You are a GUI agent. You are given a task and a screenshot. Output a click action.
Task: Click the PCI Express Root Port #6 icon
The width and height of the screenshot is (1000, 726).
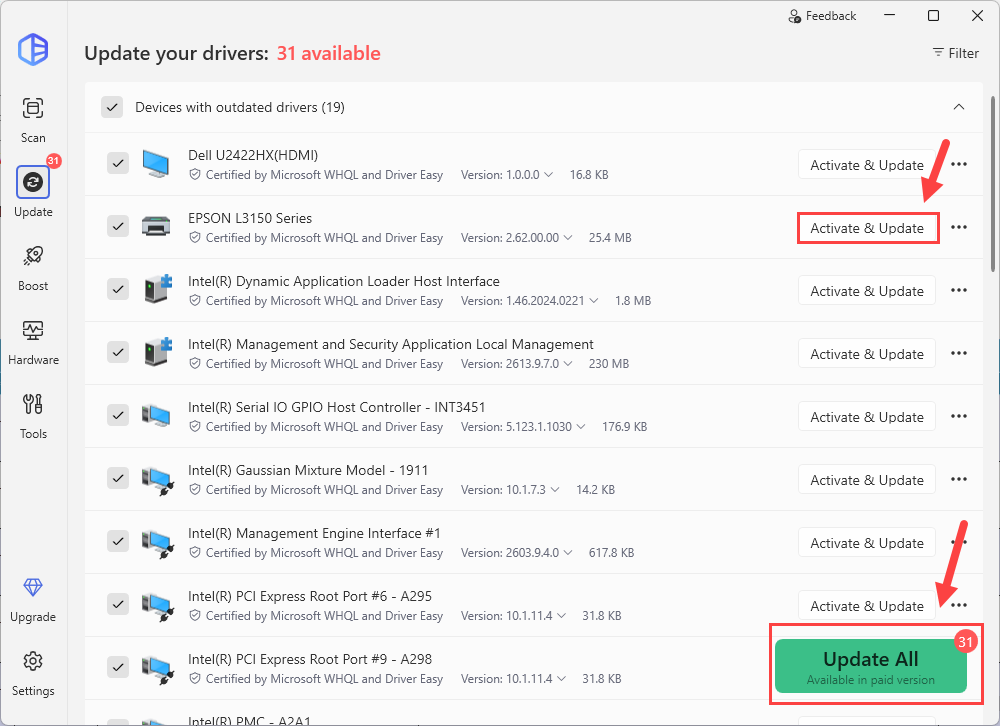pos(158,606)
